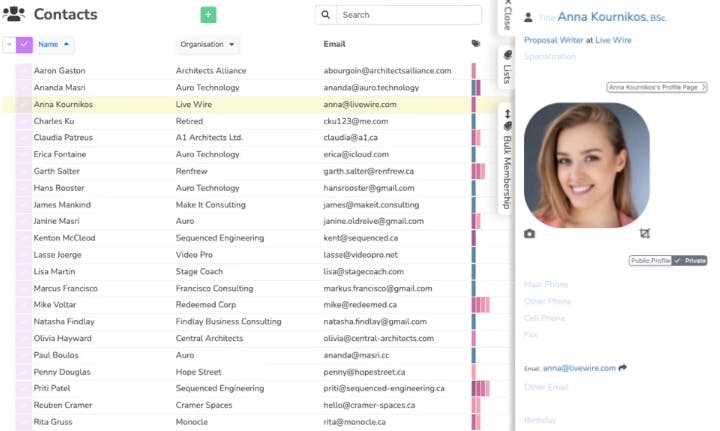Viewport: 720px width, 431px height.
Task: Click Anna Kournikos profile photo
Action: pos(587,165)
